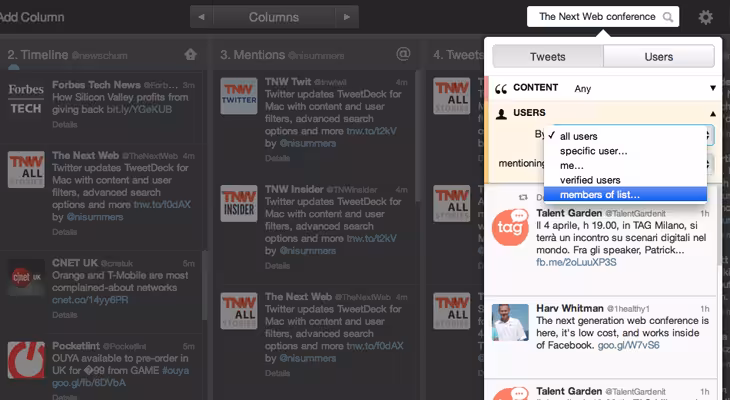Click #ouya hashtag in Pocketlint tweet
The width and height of the screenshot is (730, 400).
[x=176, y=371]
